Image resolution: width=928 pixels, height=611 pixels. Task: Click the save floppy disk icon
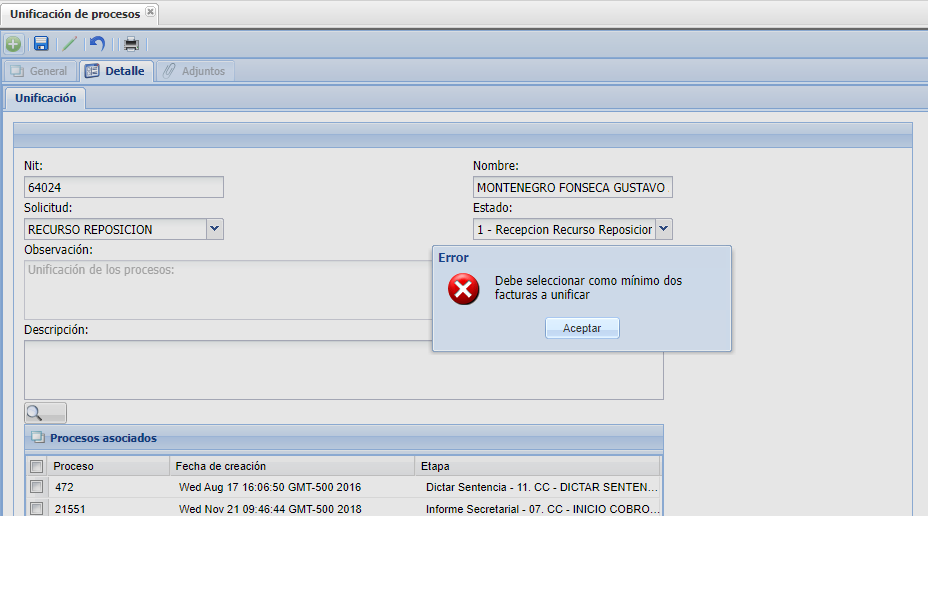pyautogui.click(x=41, y=44)
